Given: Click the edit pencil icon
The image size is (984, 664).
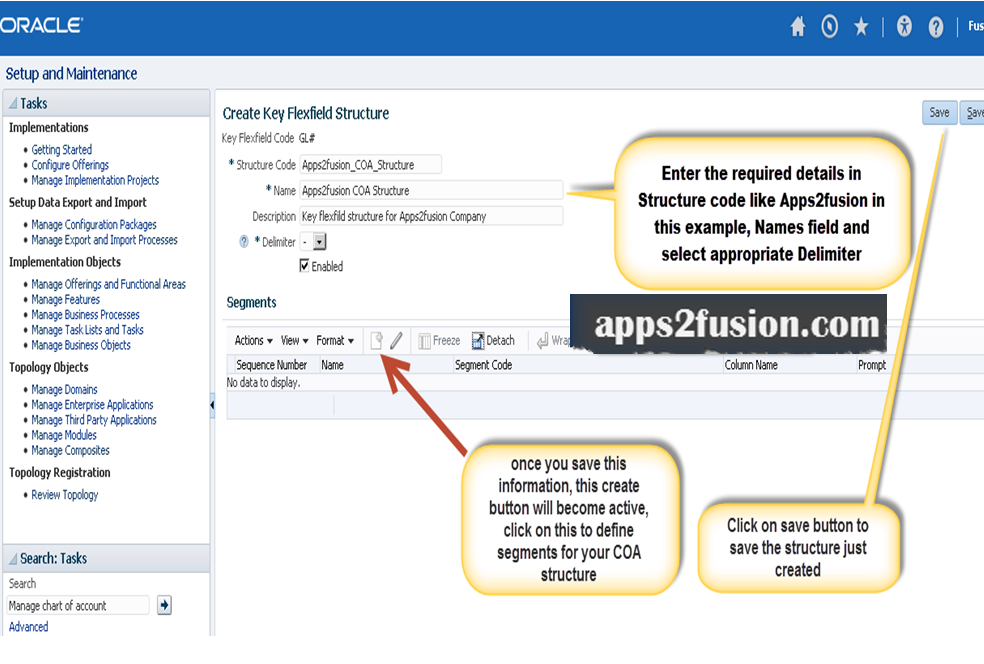Looking at the screenshot, I should [x=396, y=340].
